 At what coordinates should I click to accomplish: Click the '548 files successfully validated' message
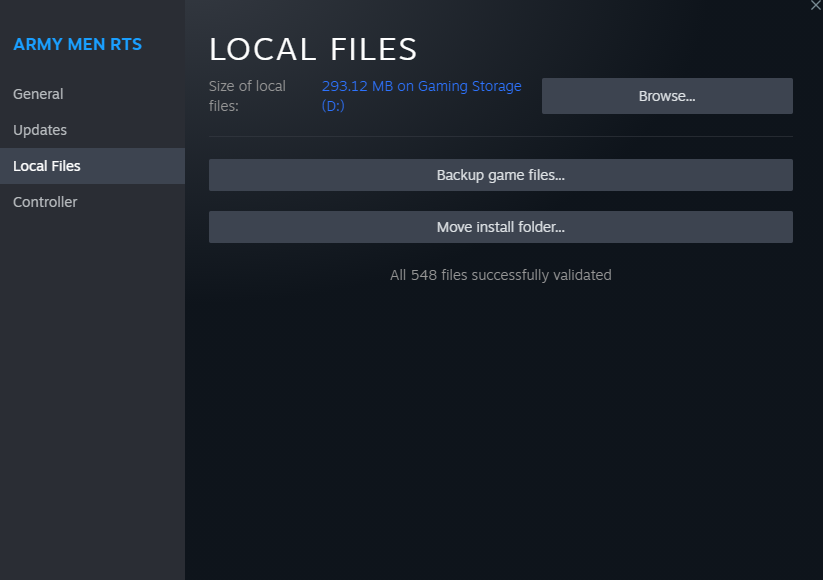click(500, 275)
